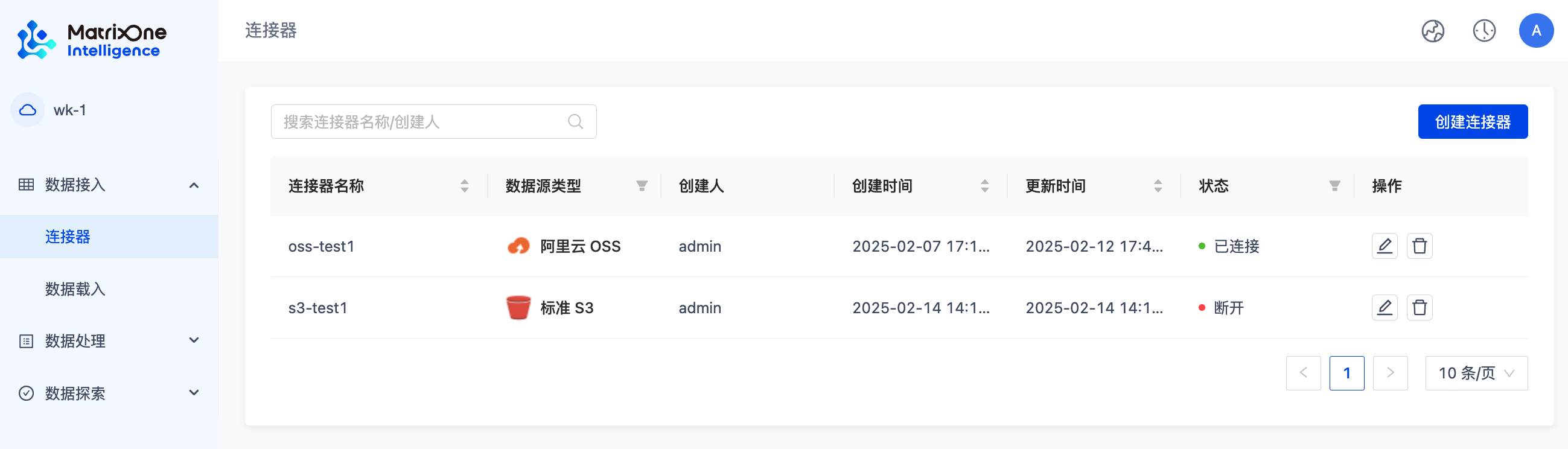
Task: Click the edit icon for oss-test1
Action: [x=1384, y=246]
